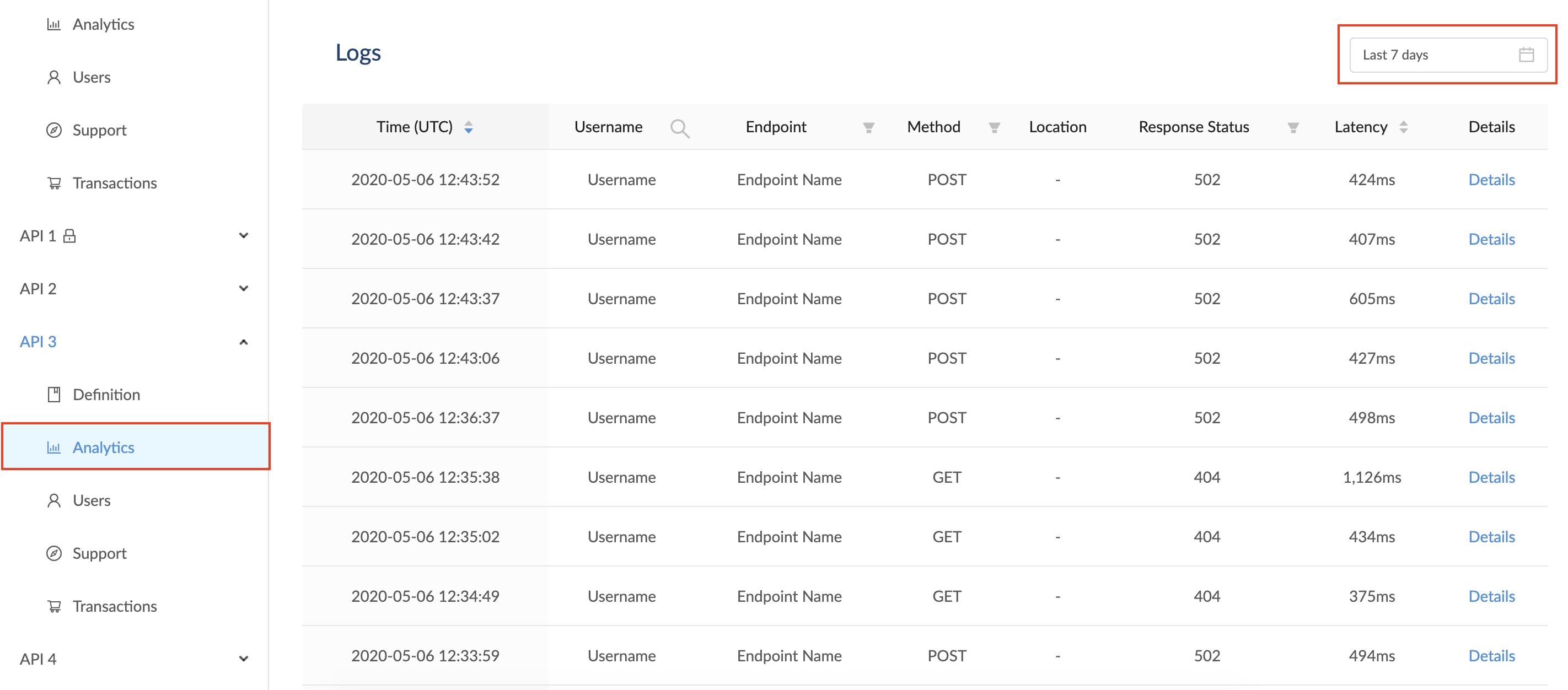Open the Response Status filter icon
This screenshot has height=690, width=1568.
1293,128
